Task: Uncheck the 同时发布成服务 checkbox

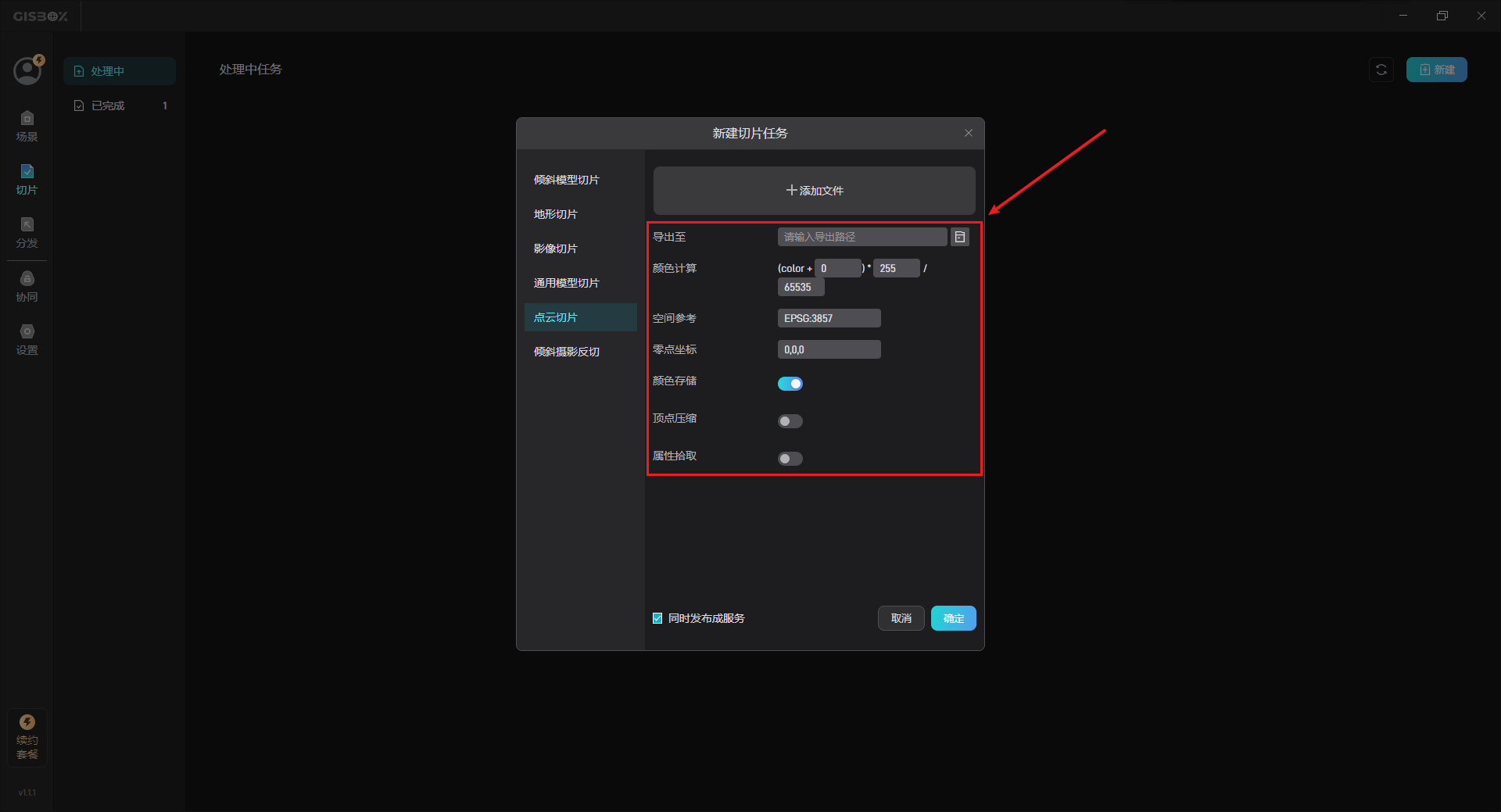Action: [657, 618]
